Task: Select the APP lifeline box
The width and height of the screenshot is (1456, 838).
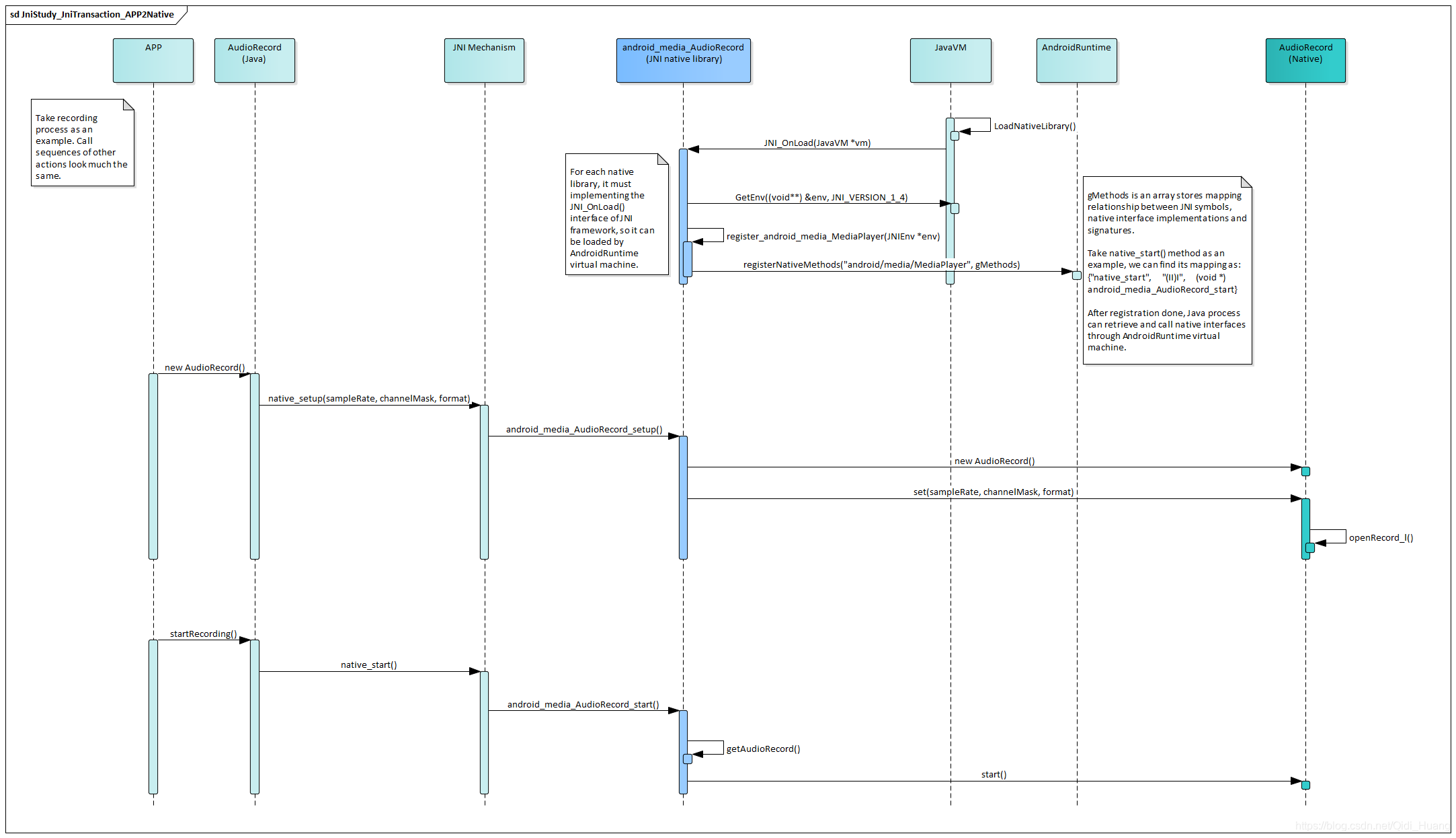Action: 153,61
